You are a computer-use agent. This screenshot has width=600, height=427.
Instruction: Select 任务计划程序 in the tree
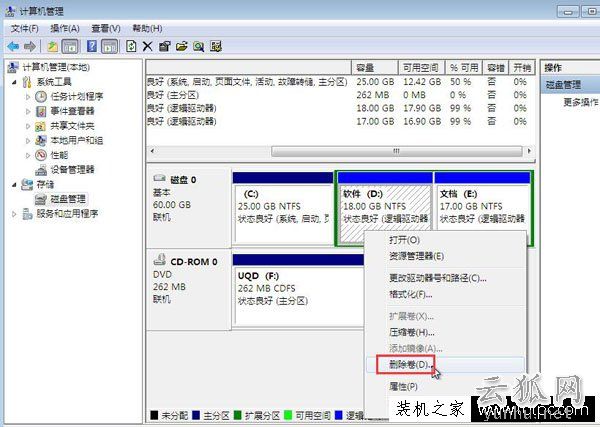77,96
